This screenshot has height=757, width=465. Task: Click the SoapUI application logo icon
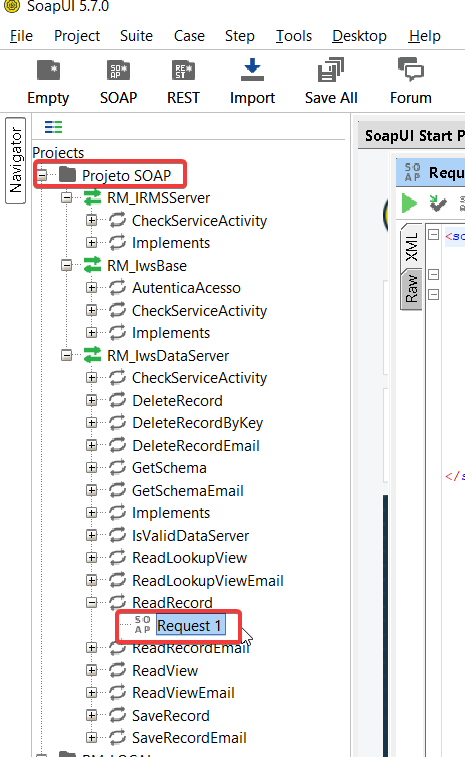pyautogui.click(x=12, y=6)
